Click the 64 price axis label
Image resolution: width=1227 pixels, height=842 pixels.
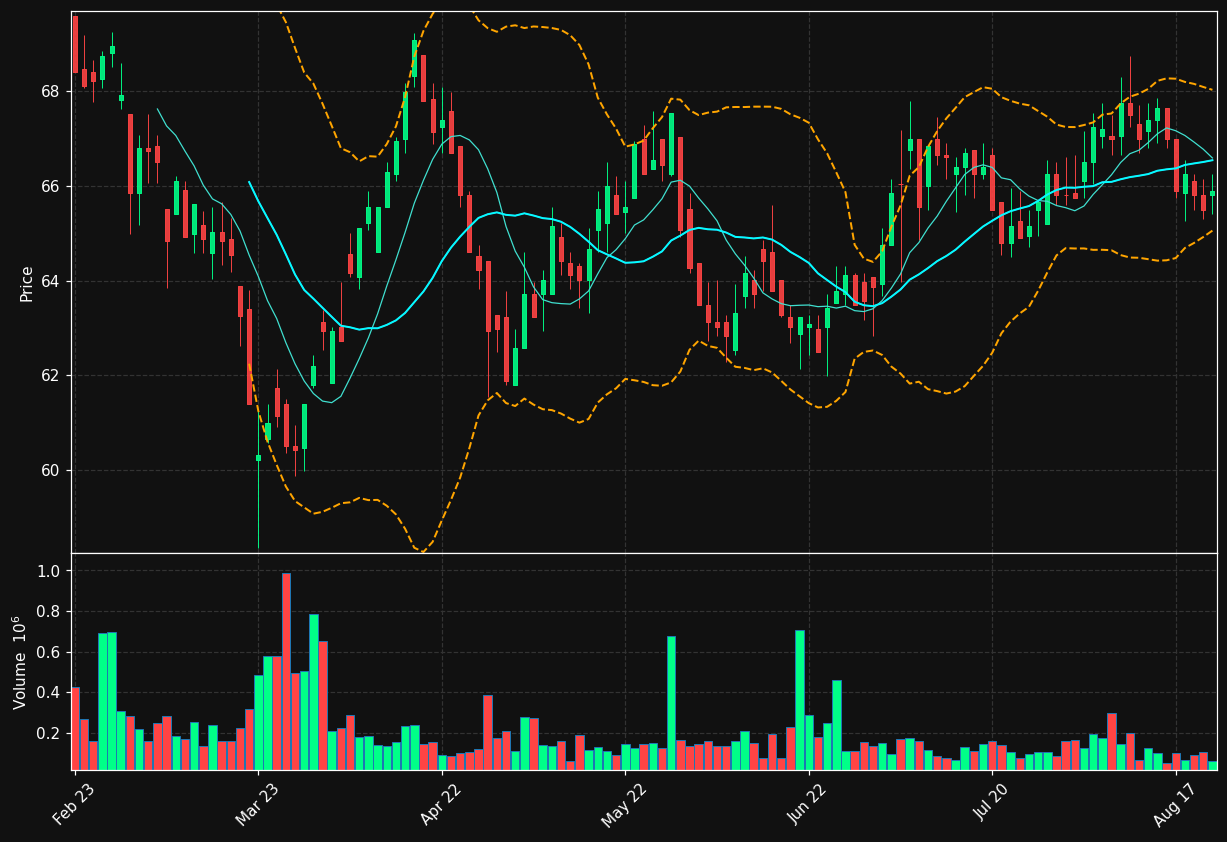51,281
